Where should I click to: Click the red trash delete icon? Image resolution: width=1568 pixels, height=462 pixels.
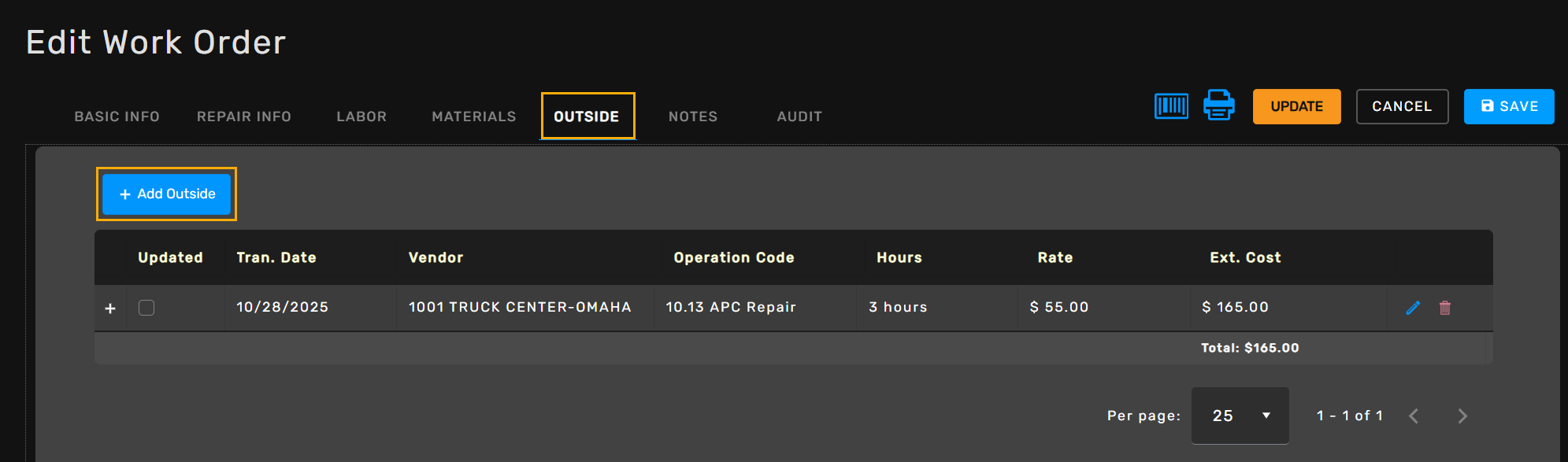(1444, 308)
